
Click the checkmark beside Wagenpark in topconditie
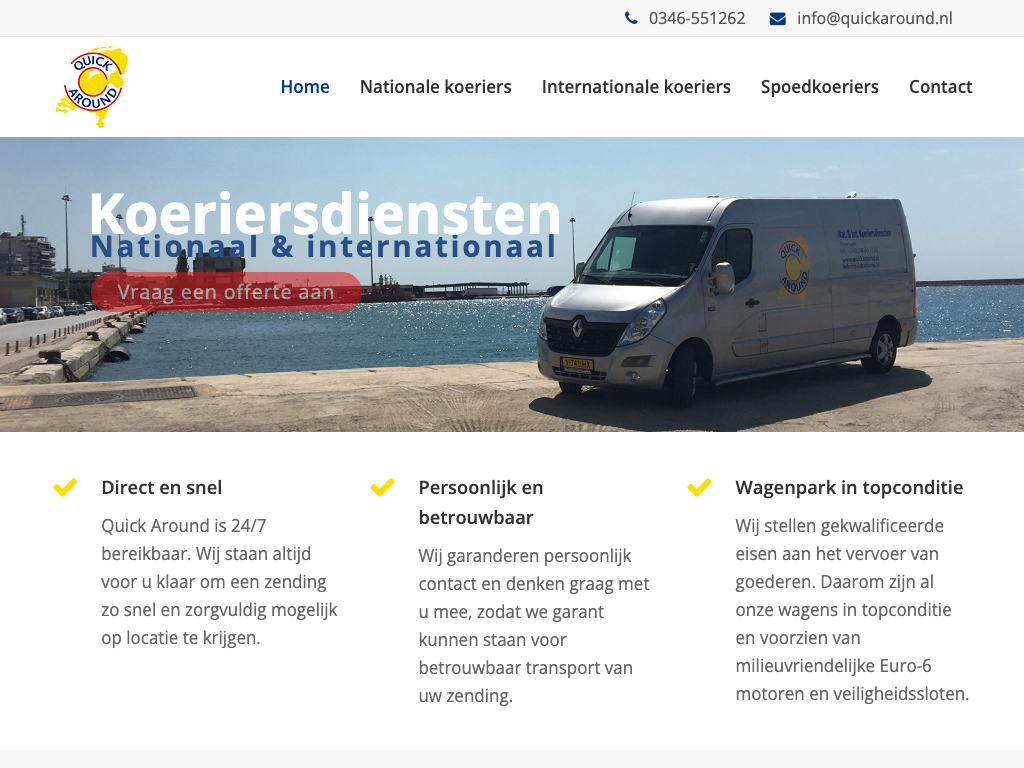click(x=699, y=487)
